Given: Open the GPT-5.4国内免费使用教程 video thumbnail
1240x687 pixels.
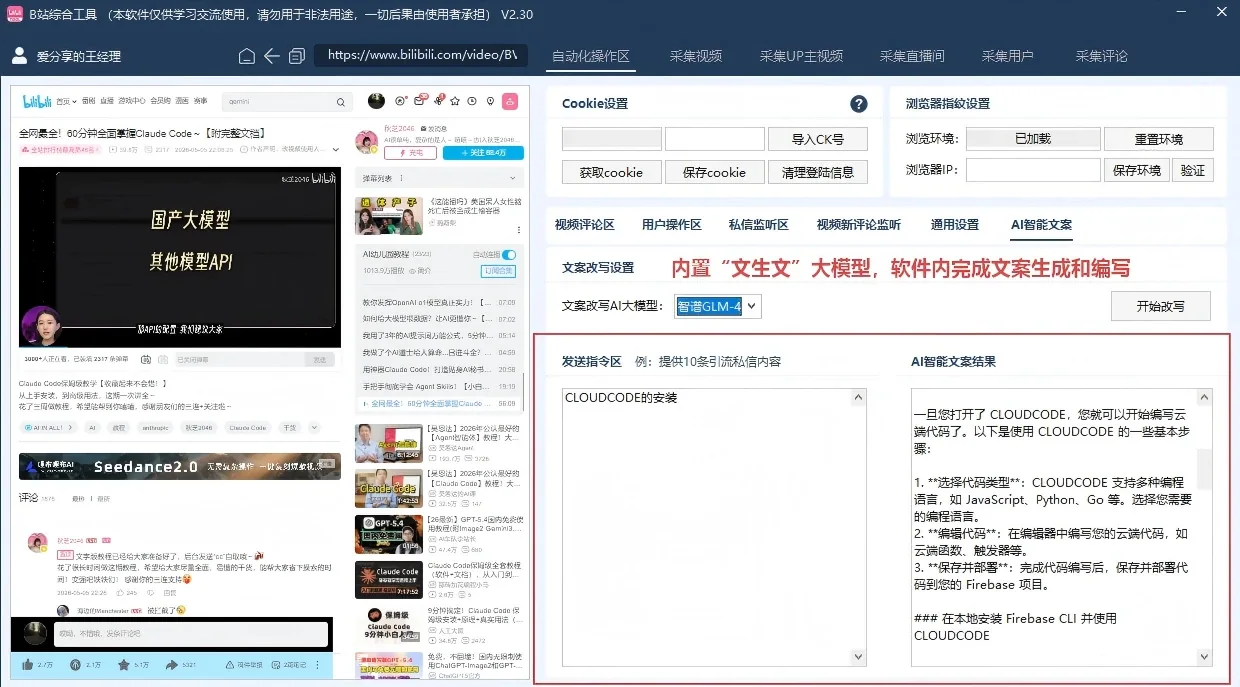Looking at the screenshot, I should (387, 534).
